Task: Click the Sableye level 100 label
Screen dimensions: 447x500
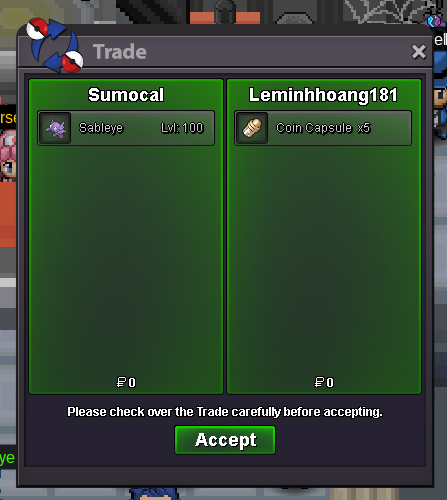Action: (182, 128)
